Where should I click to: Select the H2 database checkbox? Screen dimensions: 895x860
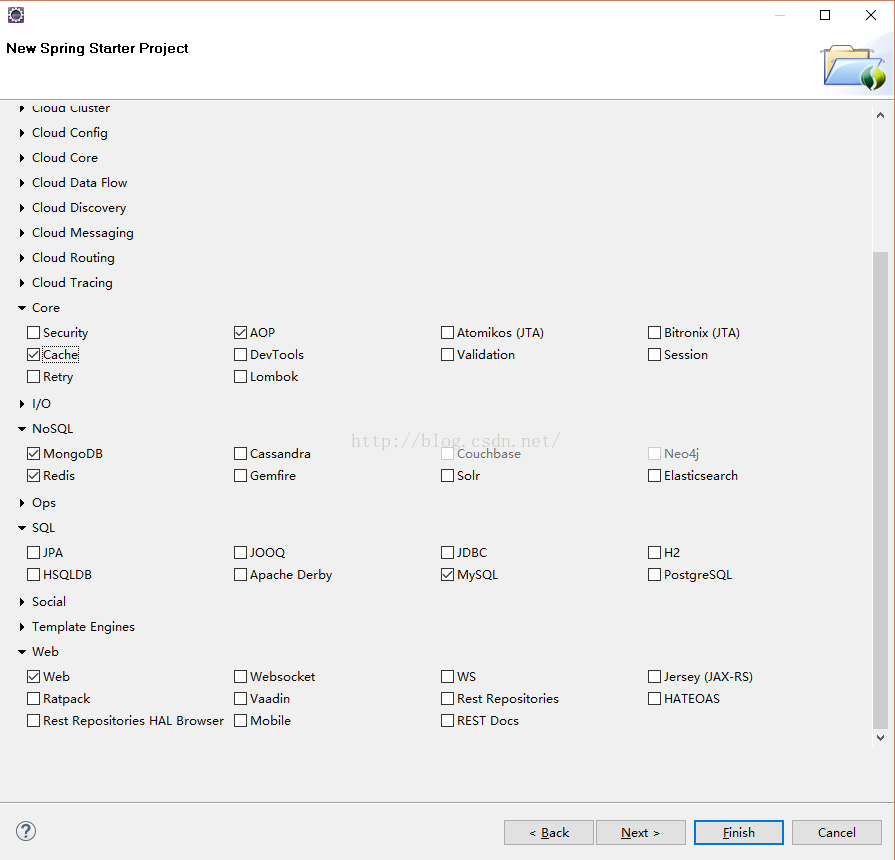pos(654,552)
